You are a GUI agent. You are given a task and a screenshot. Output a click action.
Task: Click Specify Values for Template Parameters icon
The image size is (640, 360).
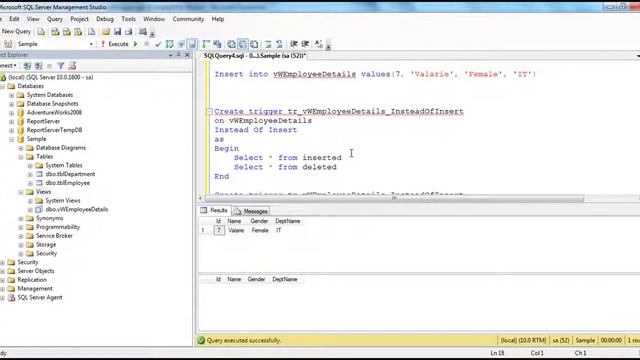point(319,44)
